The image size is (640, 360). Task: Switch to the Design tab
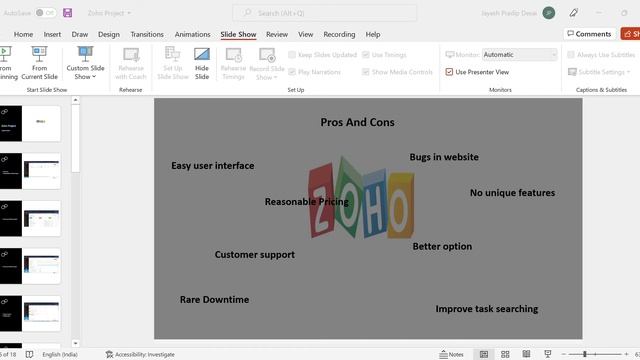pyautogui.click(x=109, y=34)
